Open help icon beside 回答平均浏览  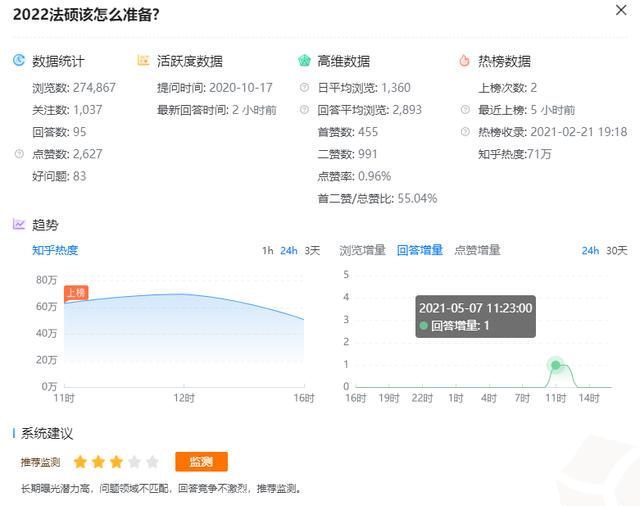coord(304,110)
